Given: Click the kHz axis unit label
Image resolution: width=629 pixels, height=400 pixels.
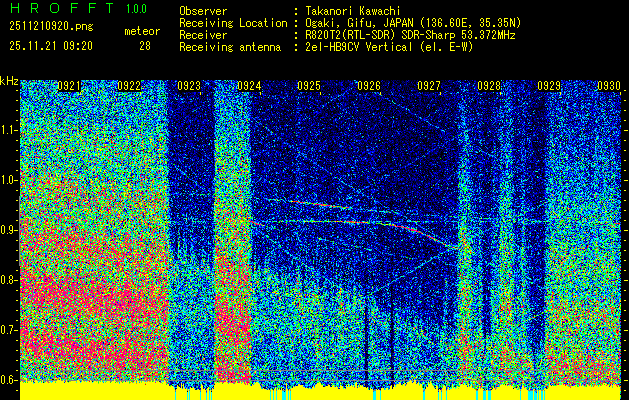Looking at the screenshot, I should coord(9,81).
